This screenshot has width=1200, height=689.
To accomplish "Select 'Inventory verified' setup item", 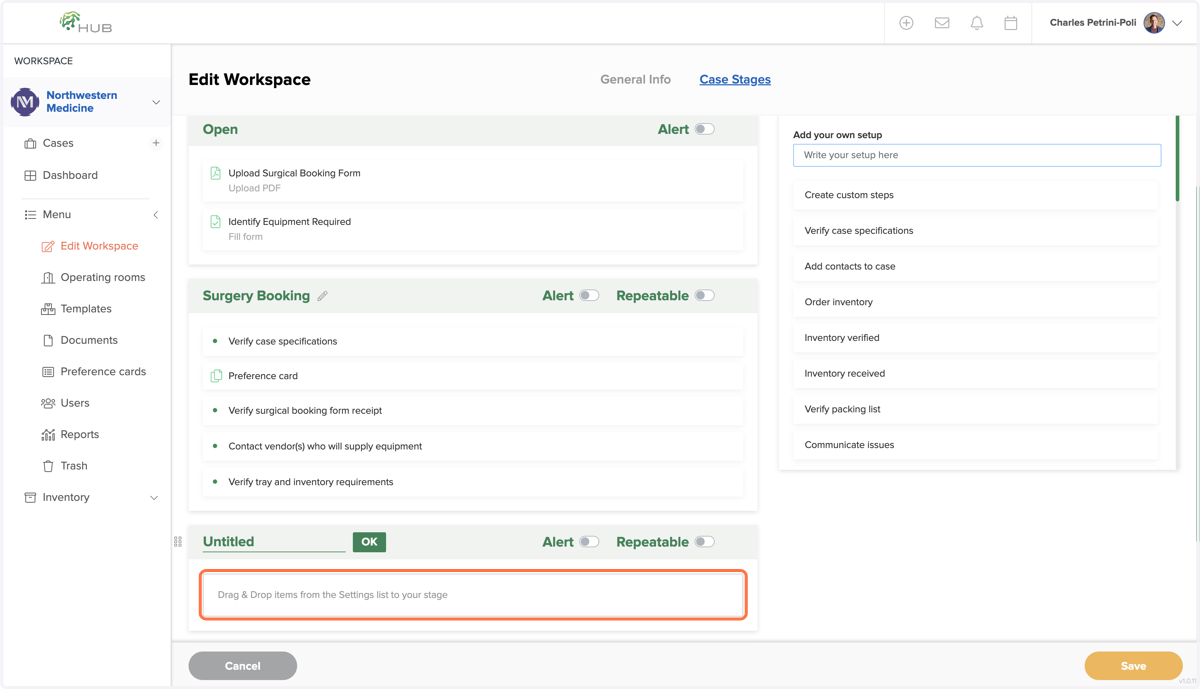I will click(x=976, y=338).
